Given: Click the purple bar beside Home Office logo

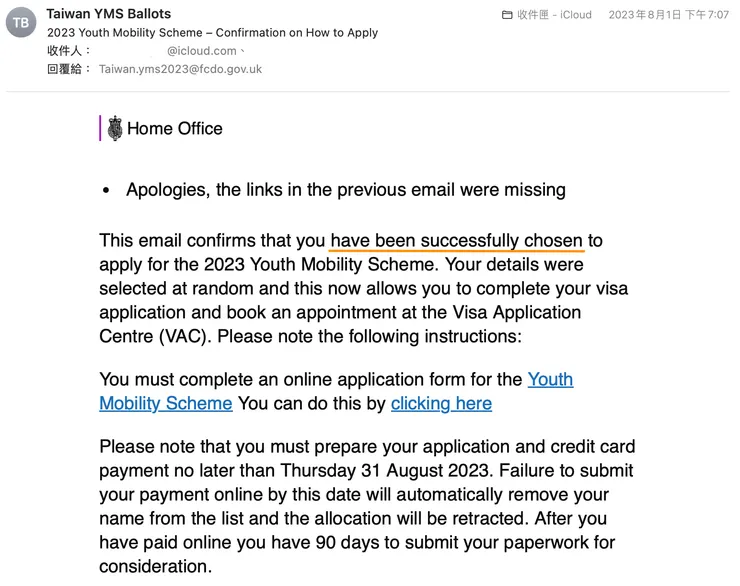Looking at the screenshot, I should pos(101,128).
